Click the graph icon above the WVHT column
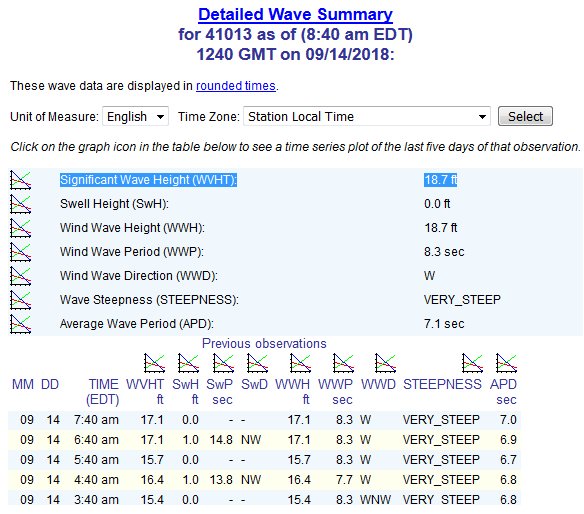The image size is (584, 514). [155, 363]
